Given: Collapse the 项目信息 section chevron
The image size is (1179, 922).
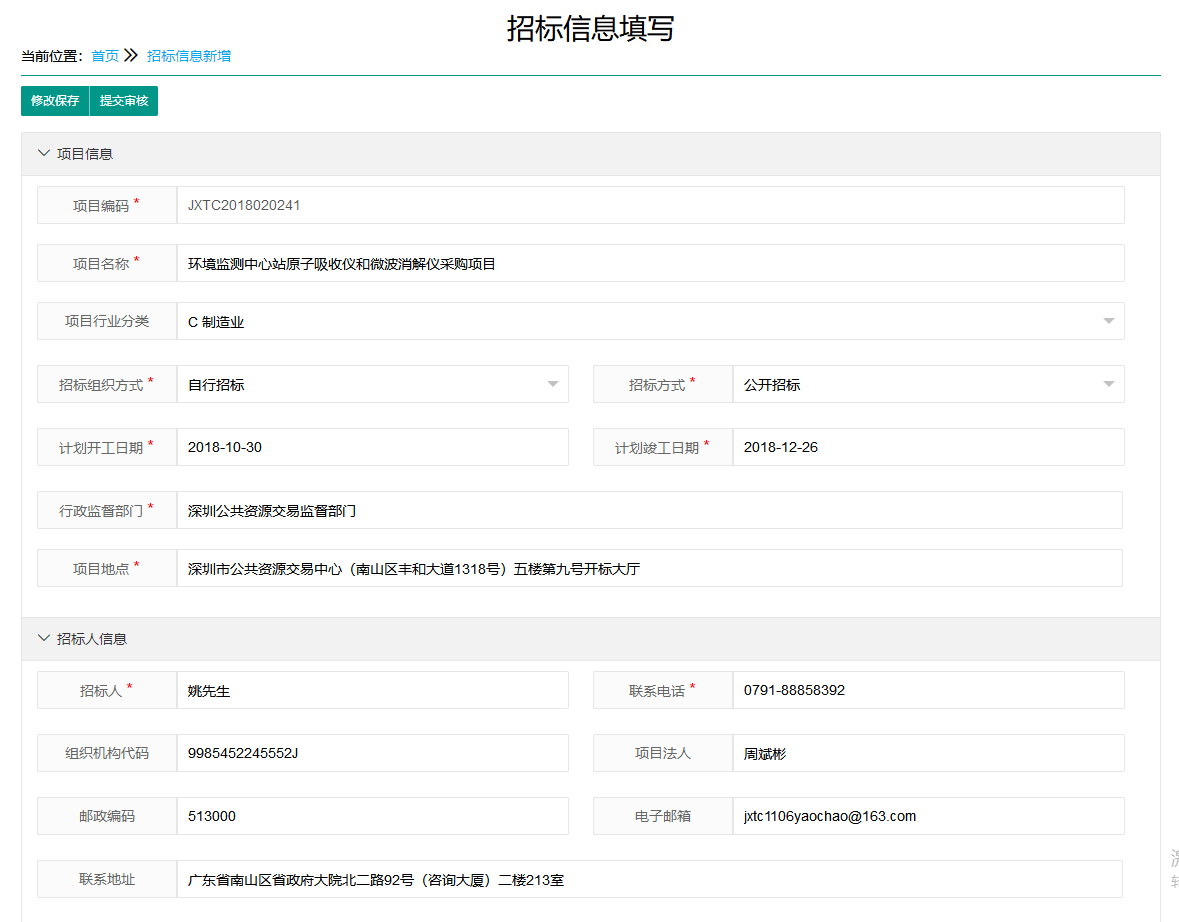Looking at the screenshot, I should point(43,154).
